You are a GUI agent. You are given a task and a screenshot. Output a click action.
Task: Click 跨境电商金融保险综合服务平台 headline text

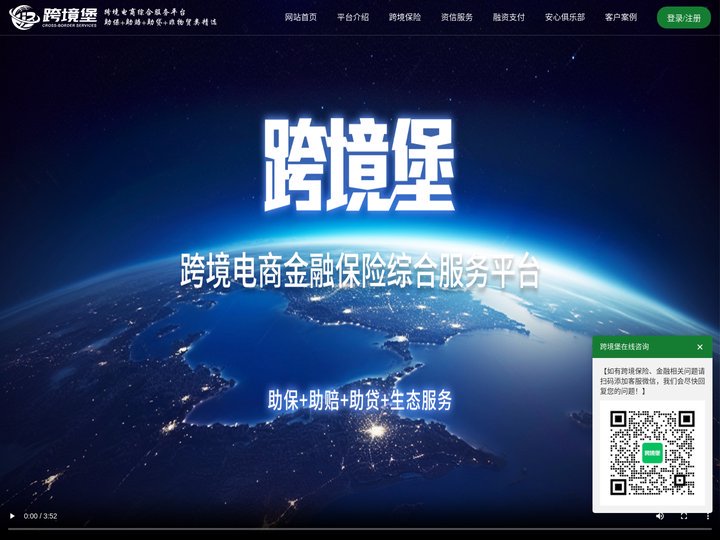coord(360,271)
